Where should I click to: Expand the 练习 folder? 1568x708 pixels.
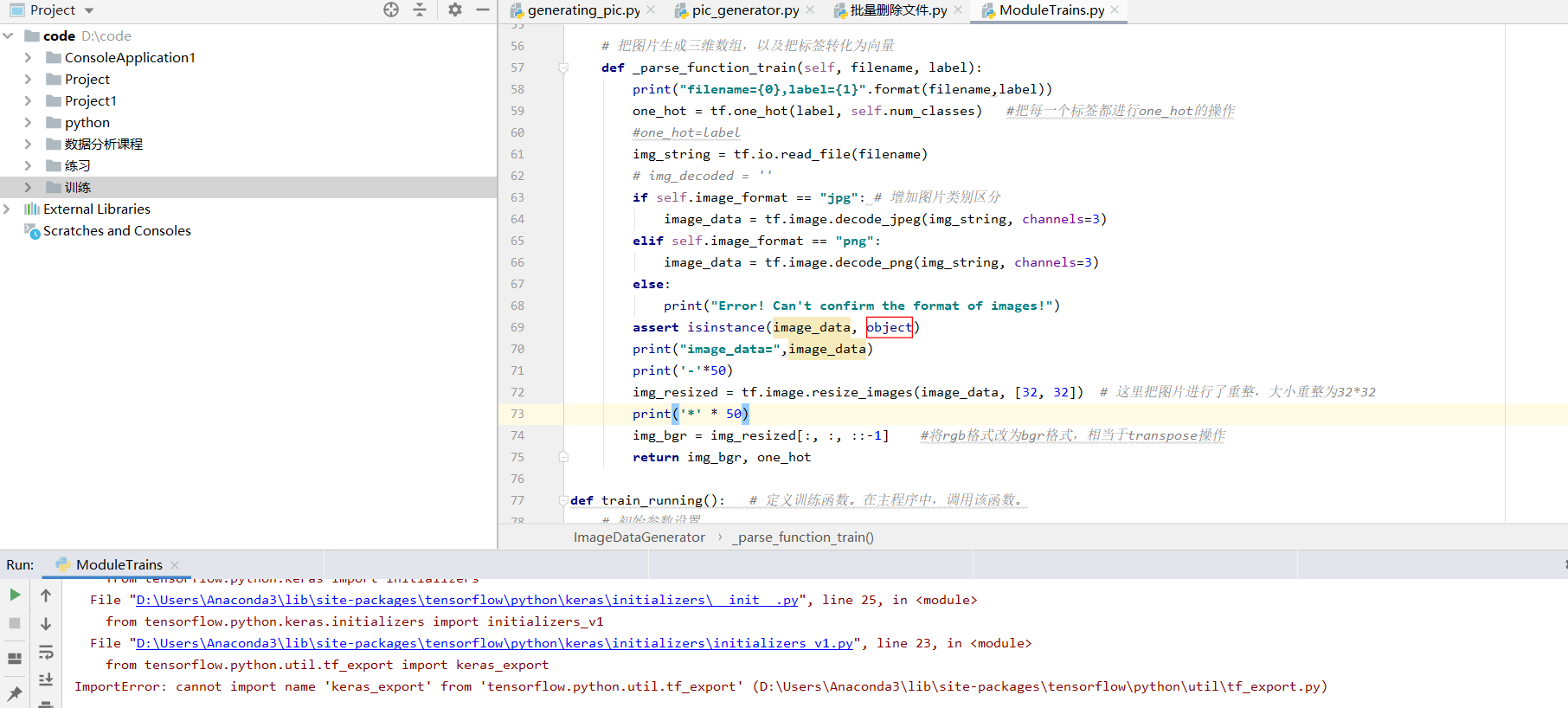pyautogui.click(x=28, y=165)
